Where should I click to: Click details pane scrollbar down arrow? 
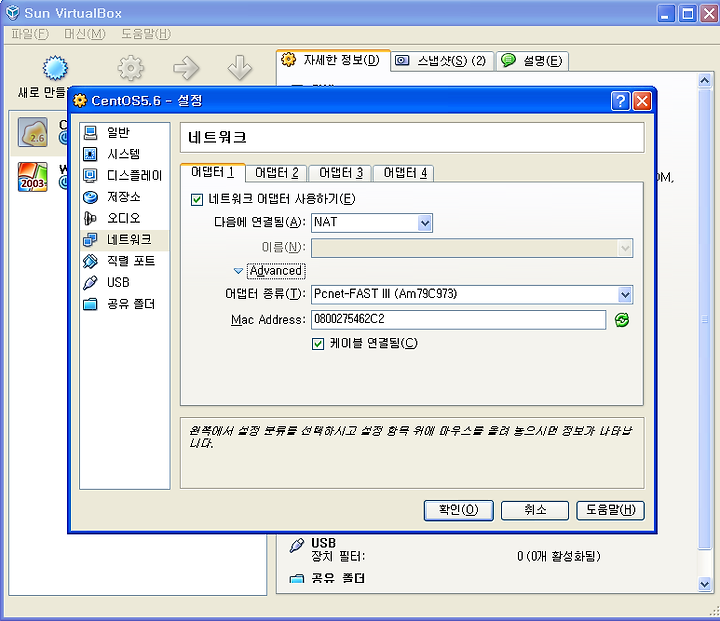[x=705, y=584]
